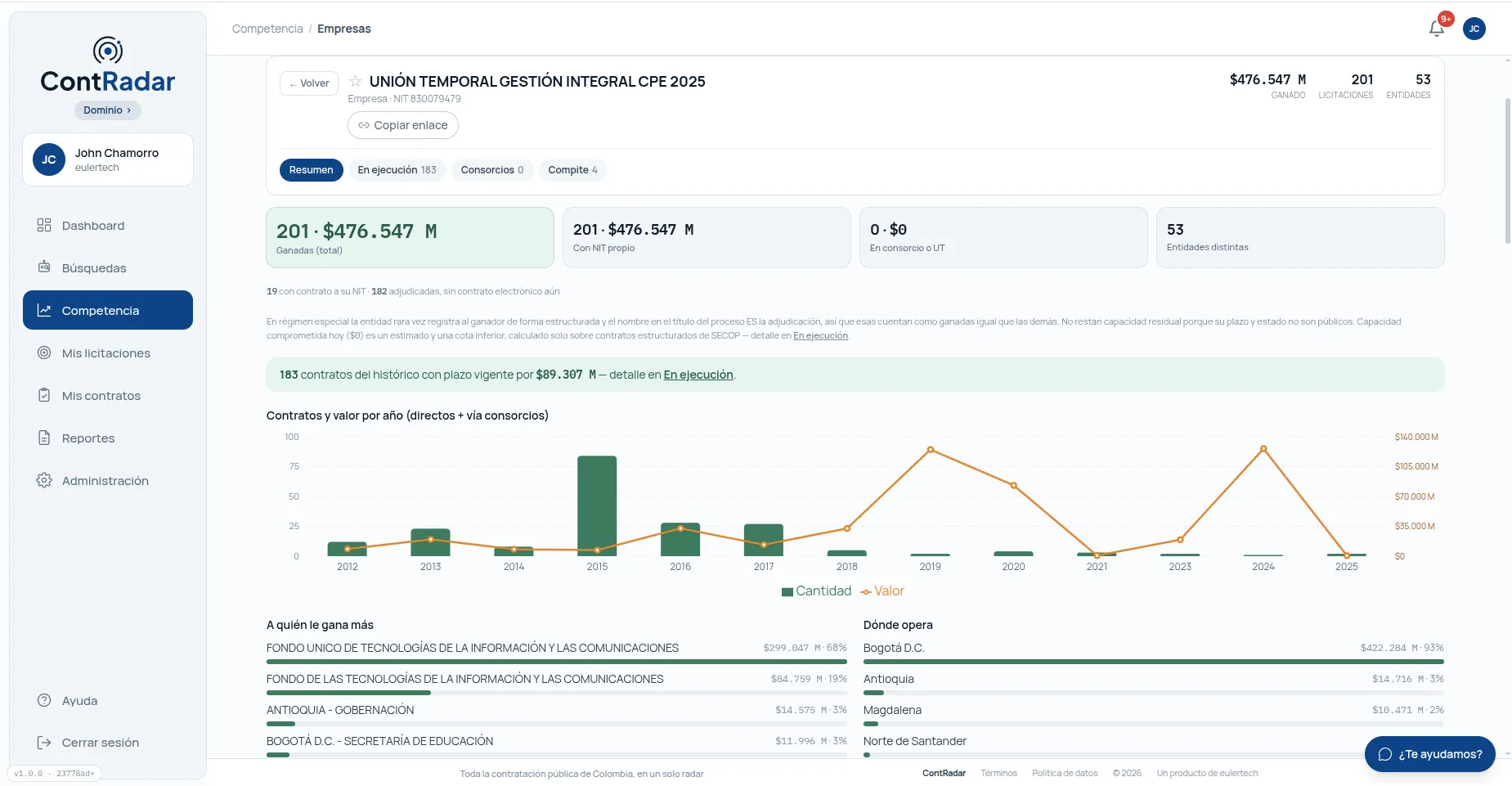Open the notifications bell
This screenshot has height=786, width=1512.
1437,29
